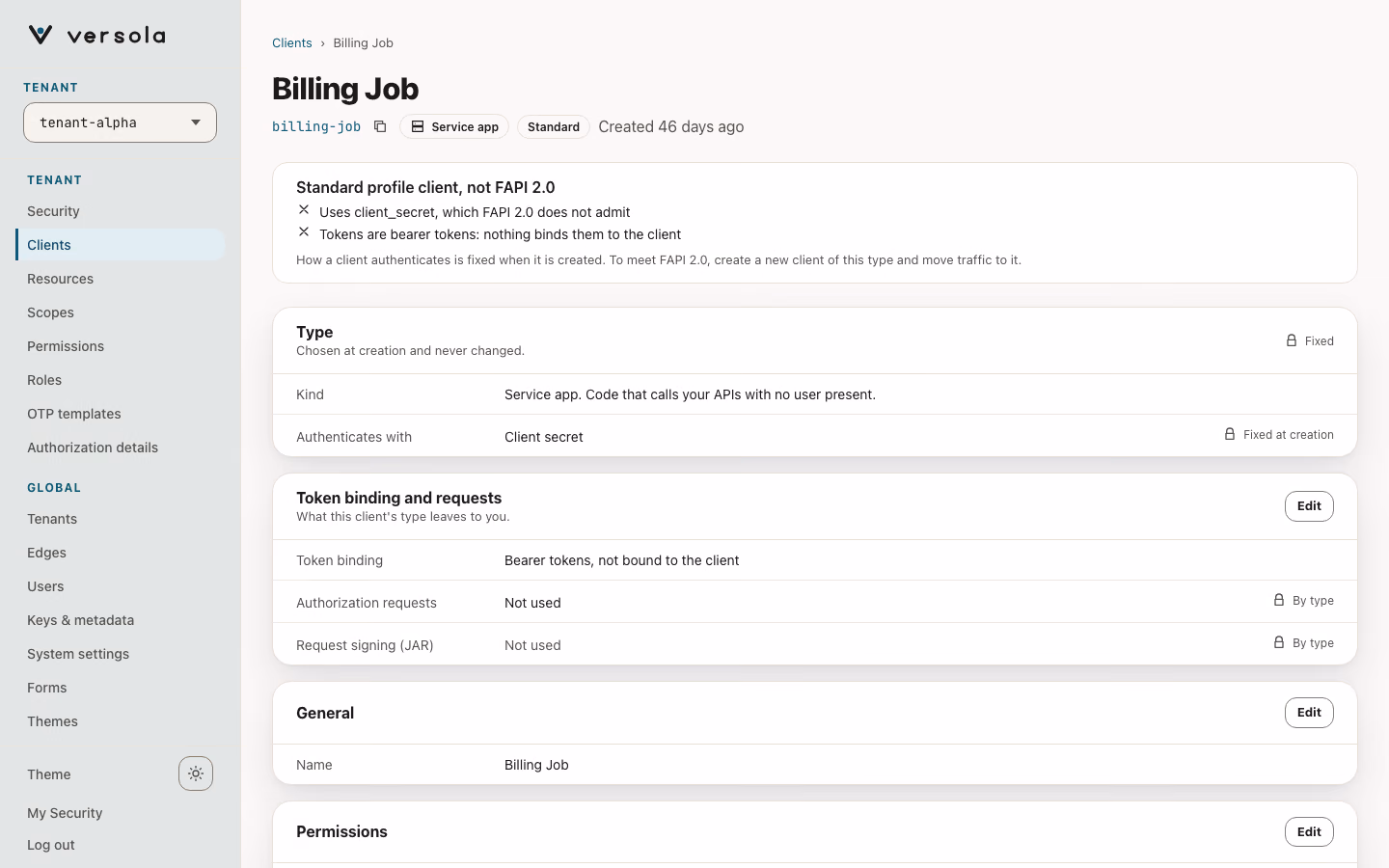Click the 'Created 46 days ago' text
This screenshot has width=1389, height=868.
671,126
